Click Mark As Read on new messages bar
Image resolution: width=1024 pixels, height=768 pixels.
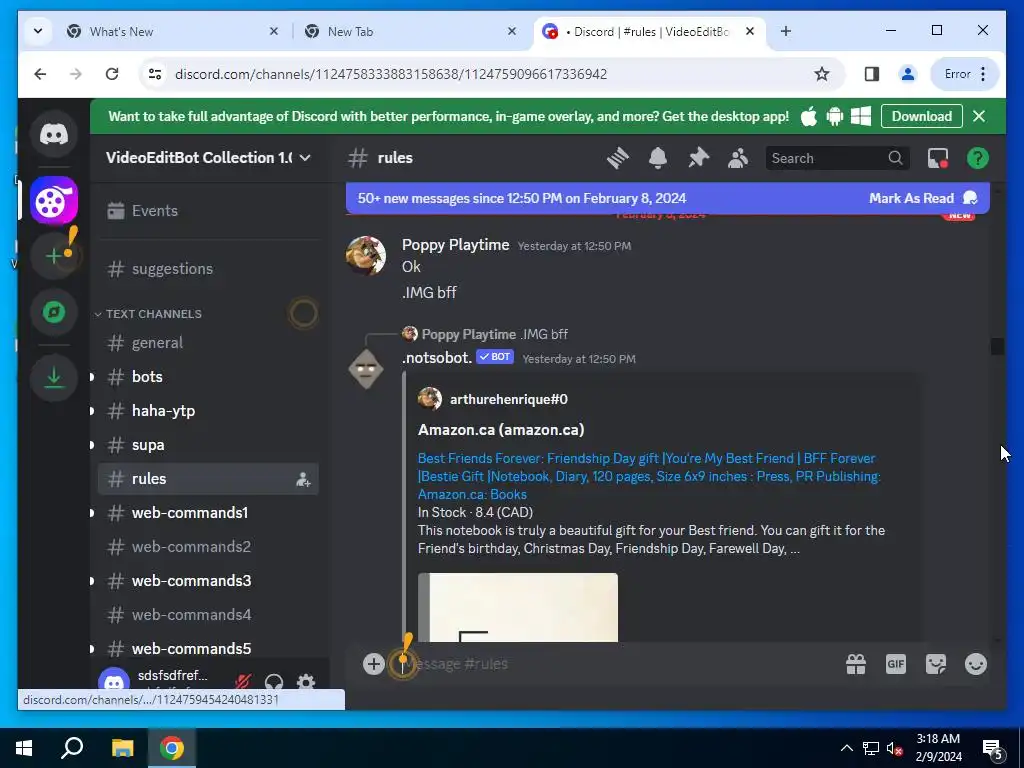coord(922,199)
